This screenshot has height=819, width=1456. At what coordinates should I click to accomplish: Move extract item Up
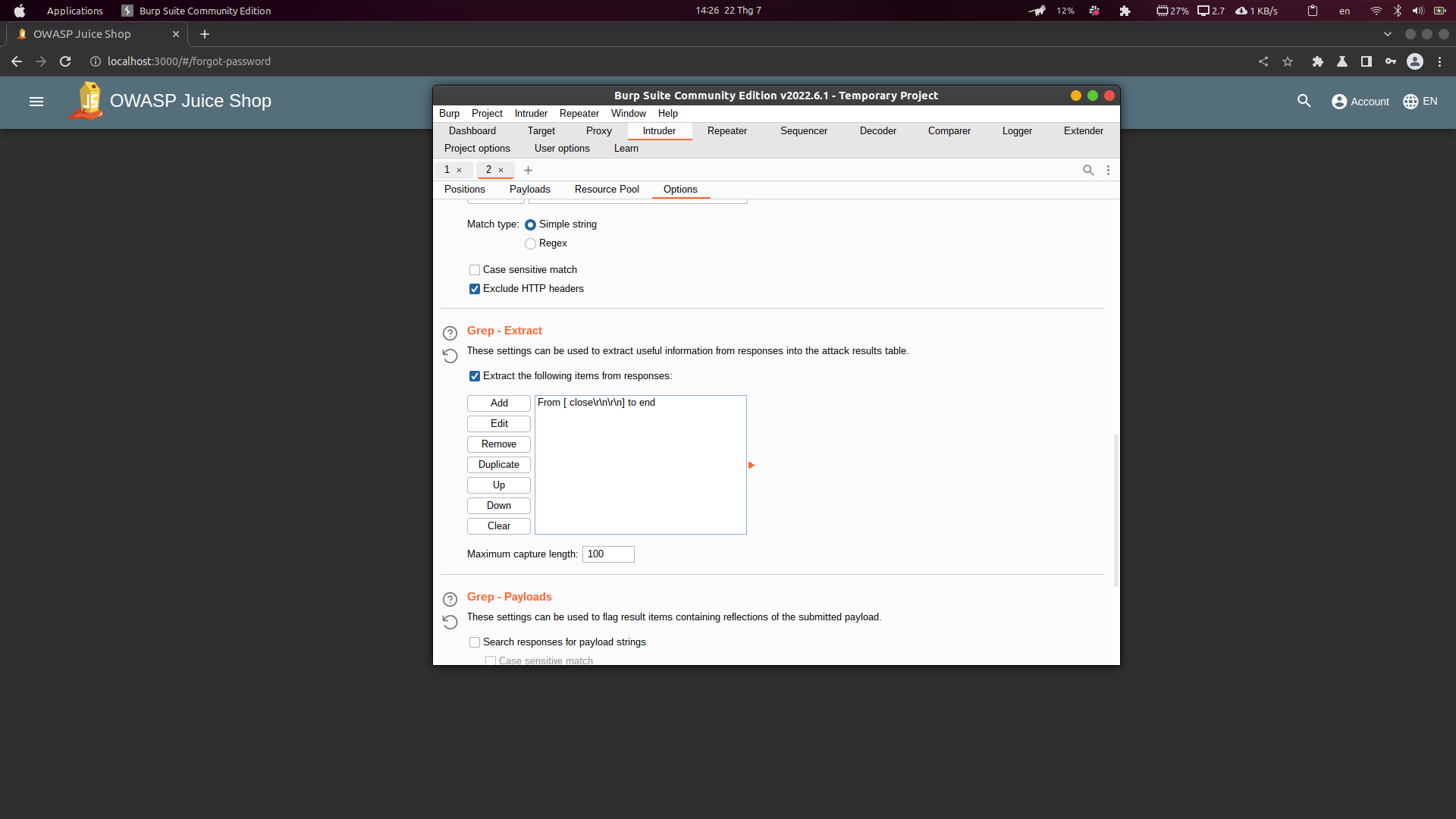[499, 485]
